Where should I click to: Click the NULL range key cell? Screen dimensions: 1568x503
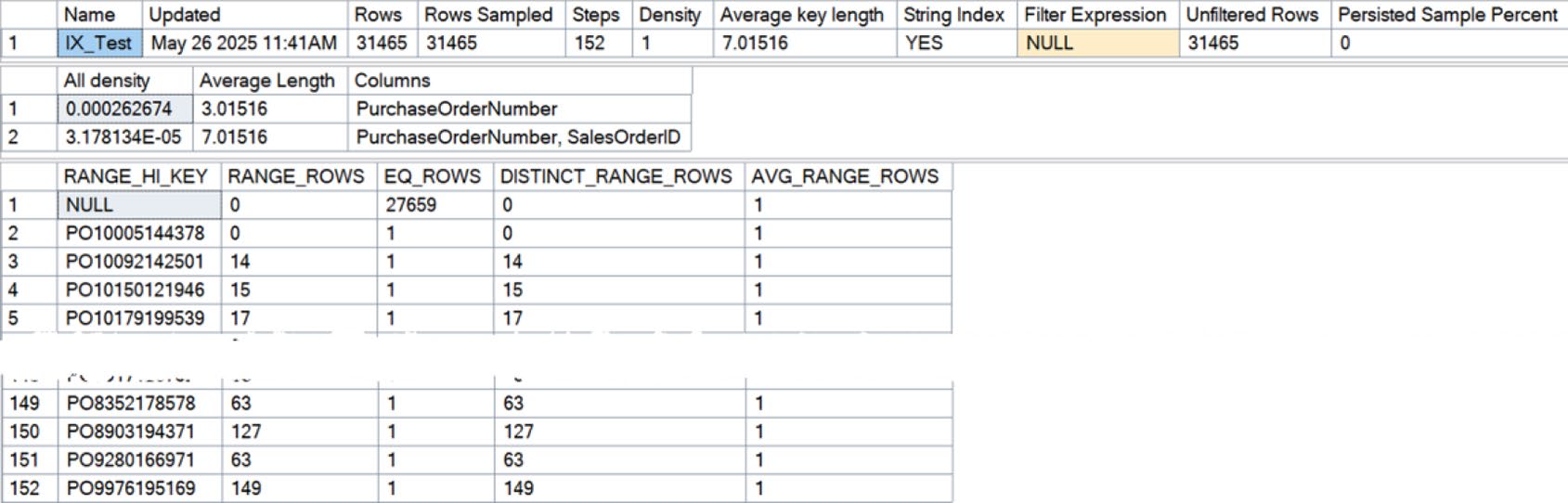(139, 205)
